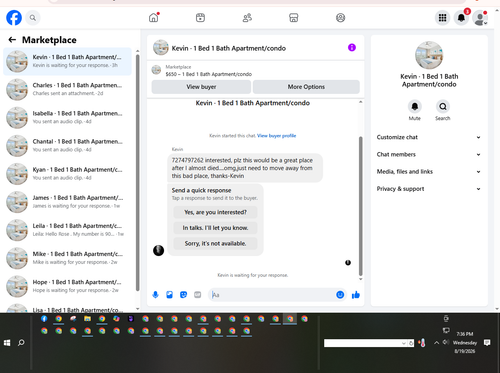Open File Explorer from the taskbar
This screenshot has height=373, width=500.
(x=87, y=319)
